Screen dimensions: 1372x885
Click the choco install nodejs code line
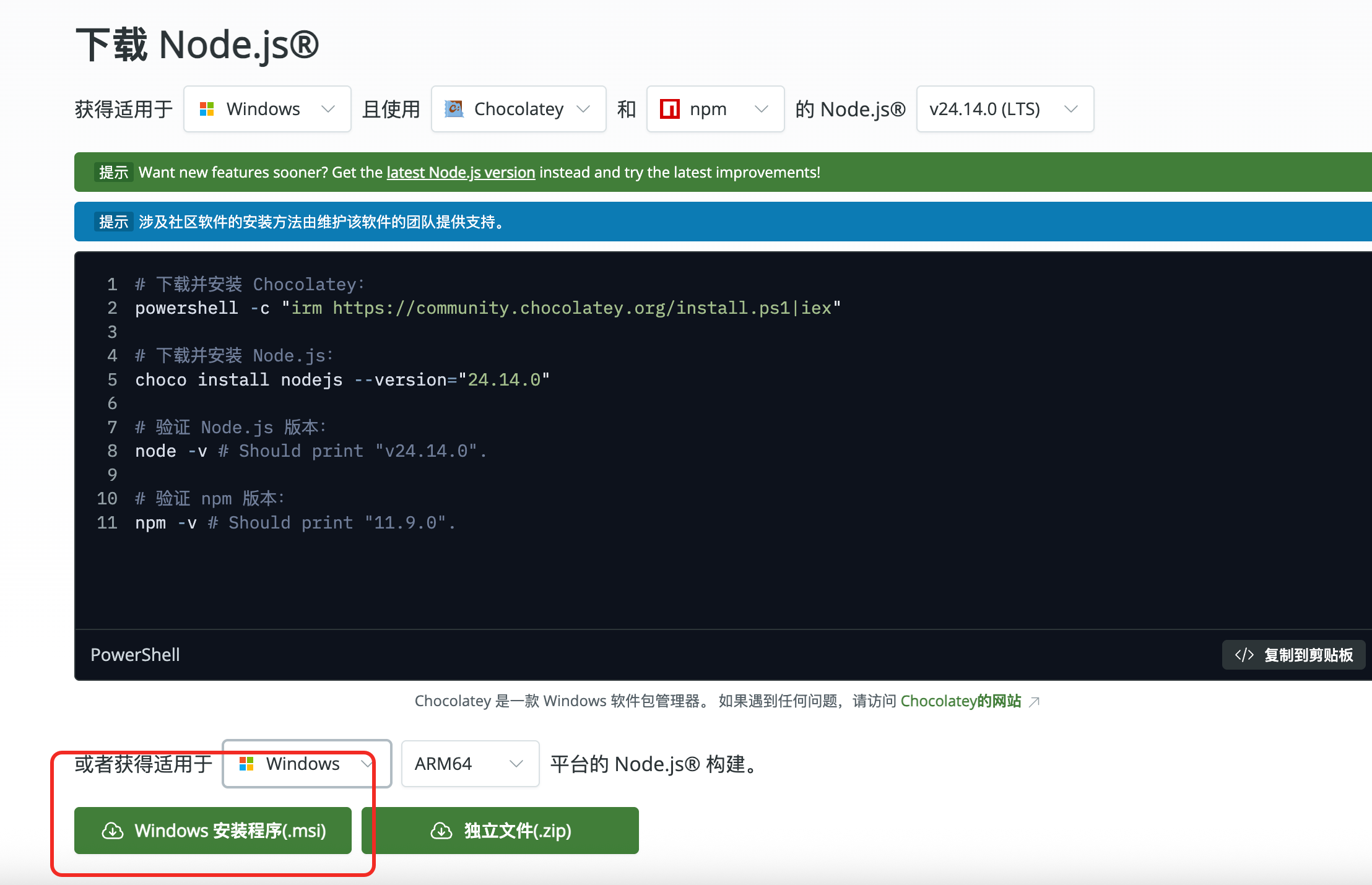342,379
